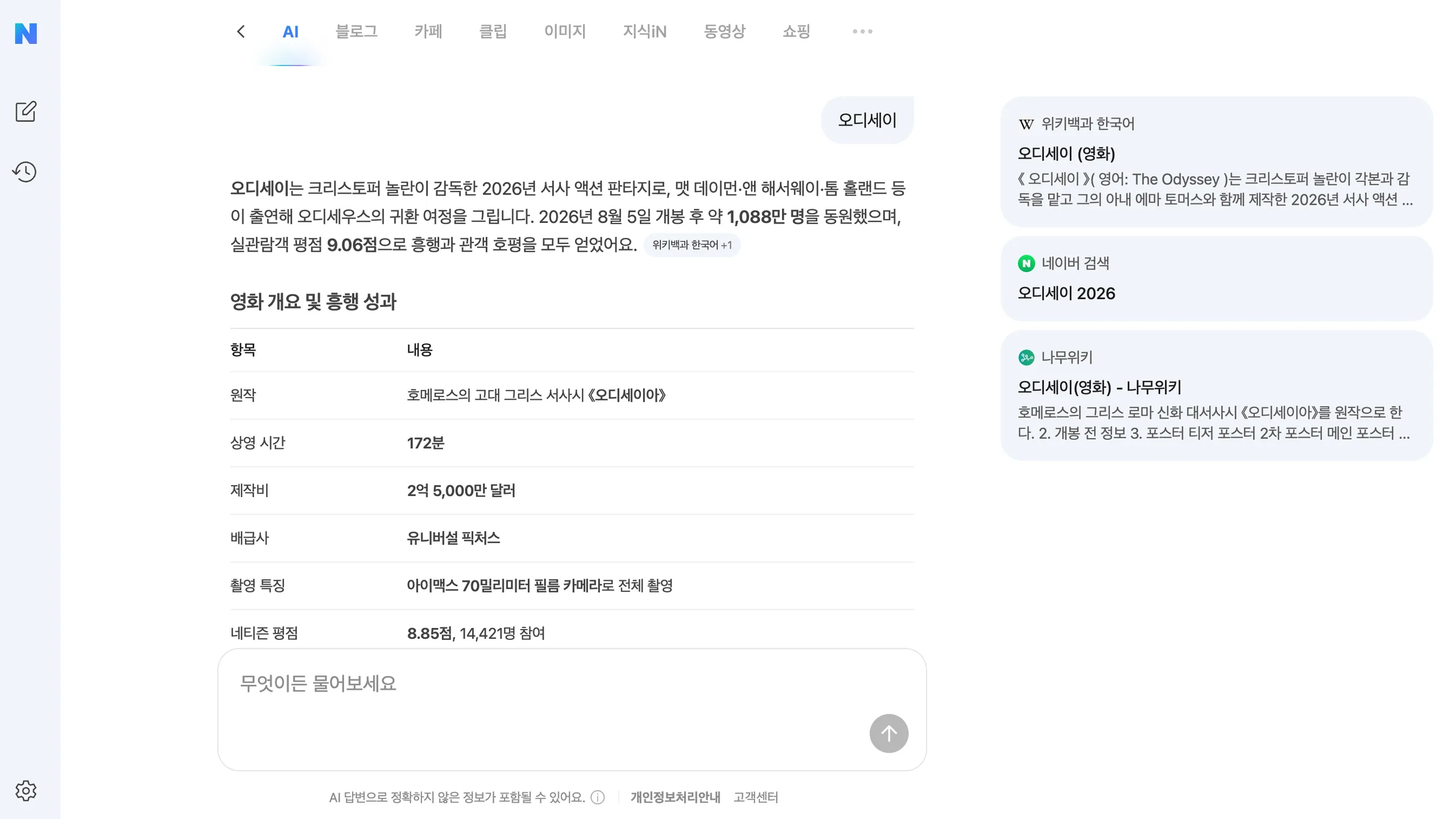Click the 오디세이 query bubble
This screenshot has width=1456, height=819.
click(867, 120)
